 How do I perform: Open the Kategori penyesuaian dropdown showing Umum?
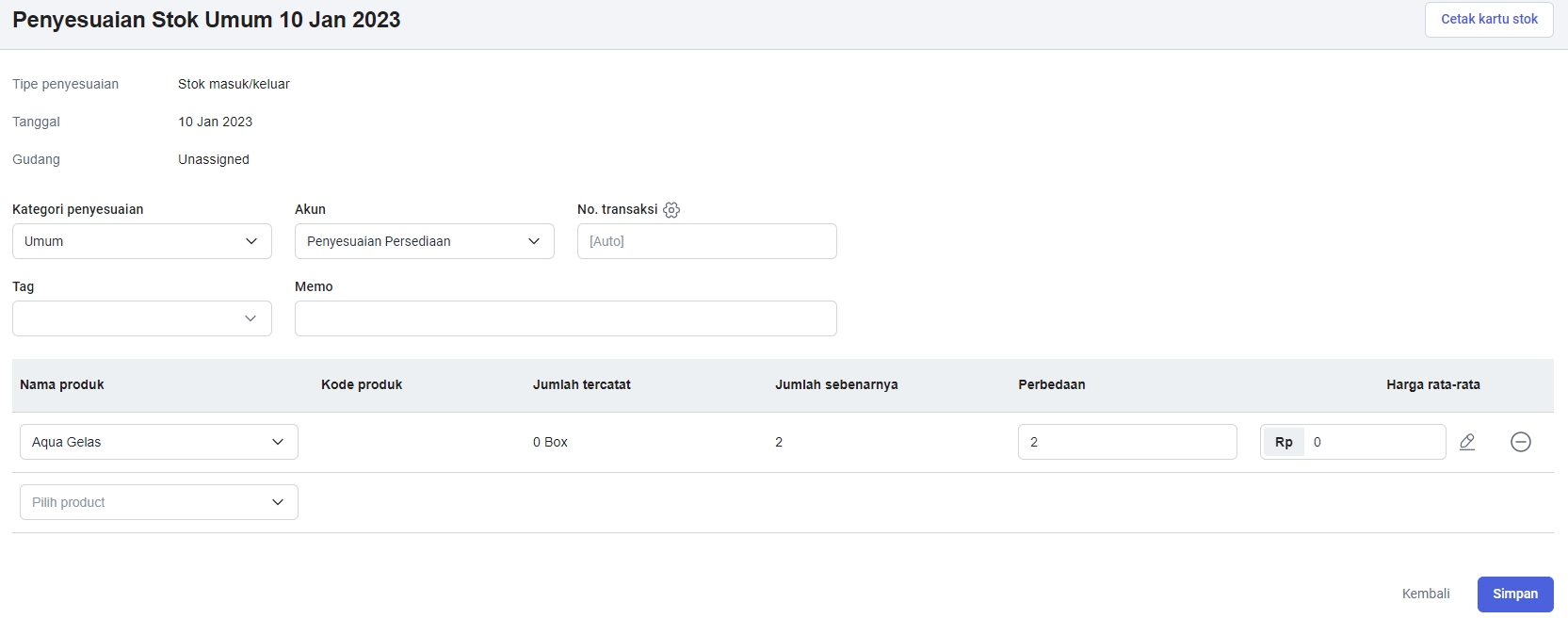pos(142,241)
